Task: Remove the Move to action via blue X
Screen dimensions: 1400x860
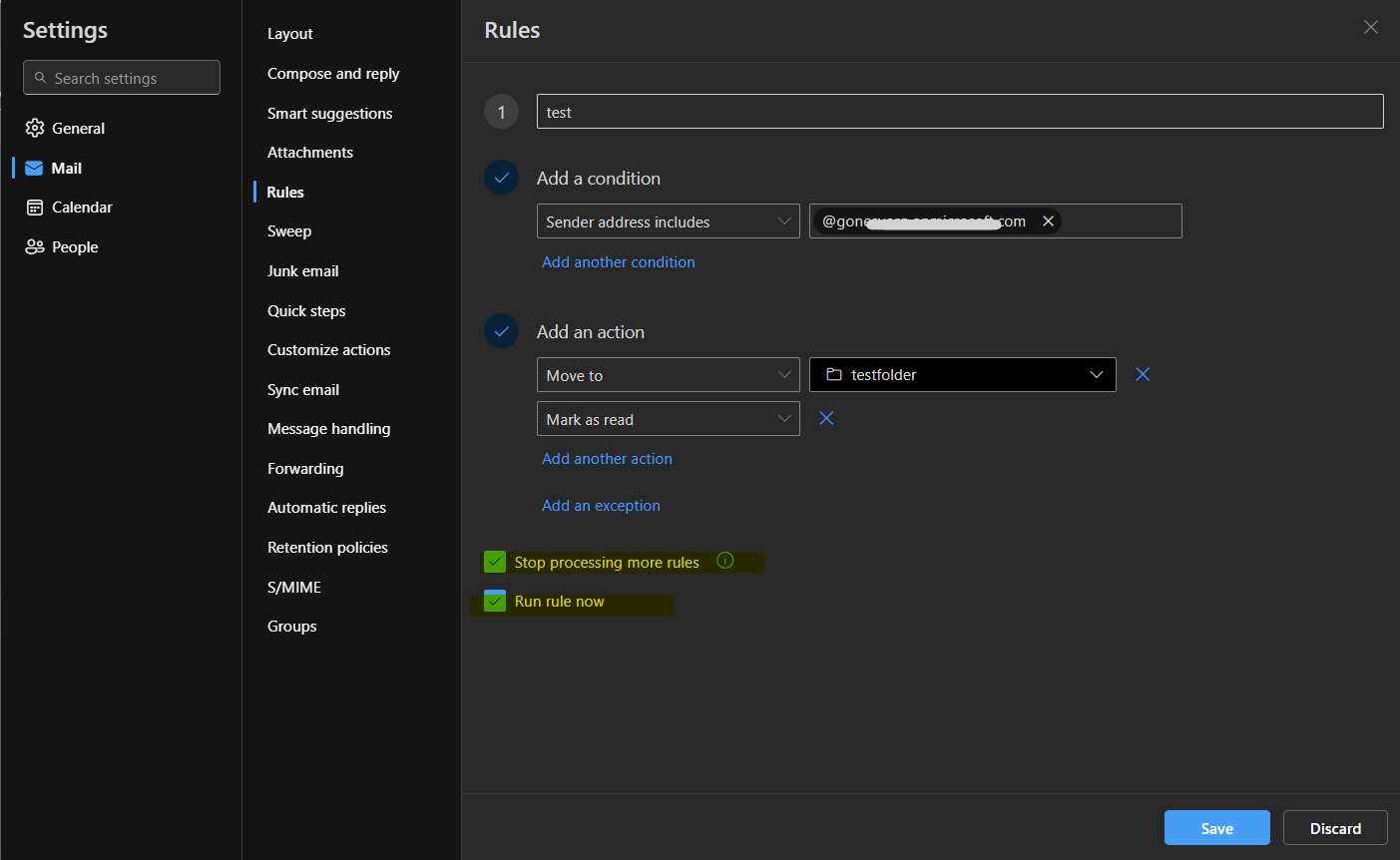Action: point(1142,374)
